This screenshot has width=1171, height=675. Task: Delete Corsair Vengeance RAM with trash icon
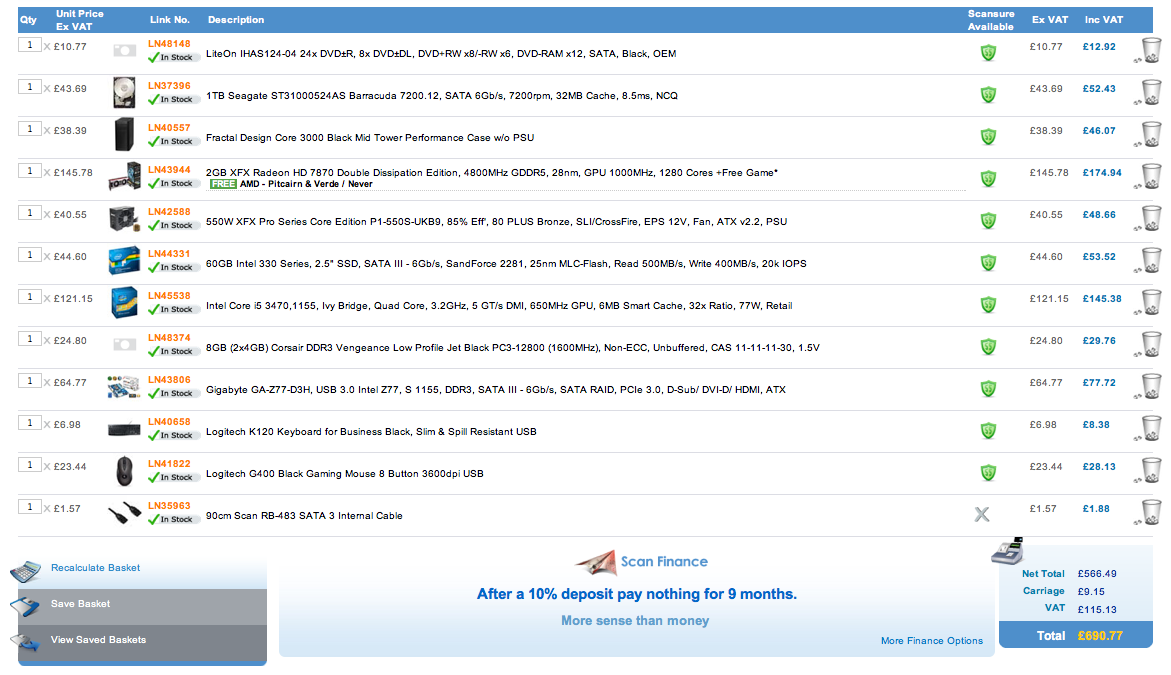pyautogui.click(x=1151, y=344)
